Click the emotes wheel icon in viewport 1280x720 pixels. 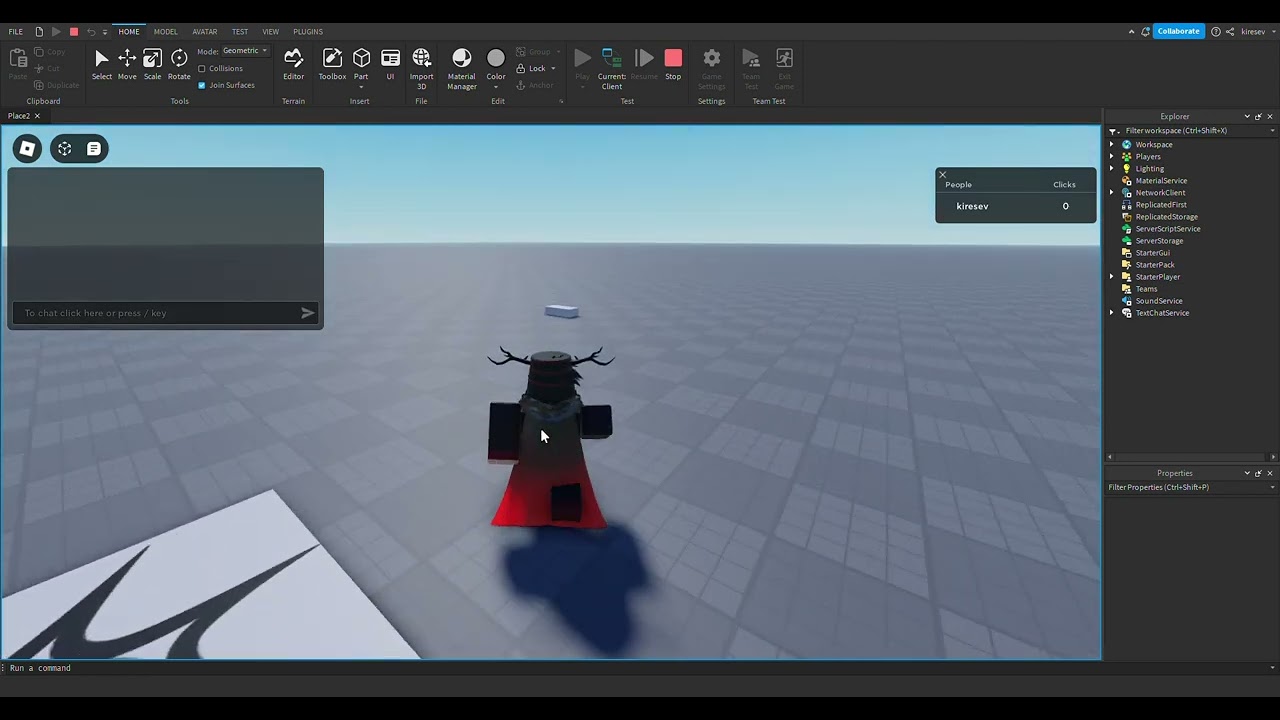(65, 149)
